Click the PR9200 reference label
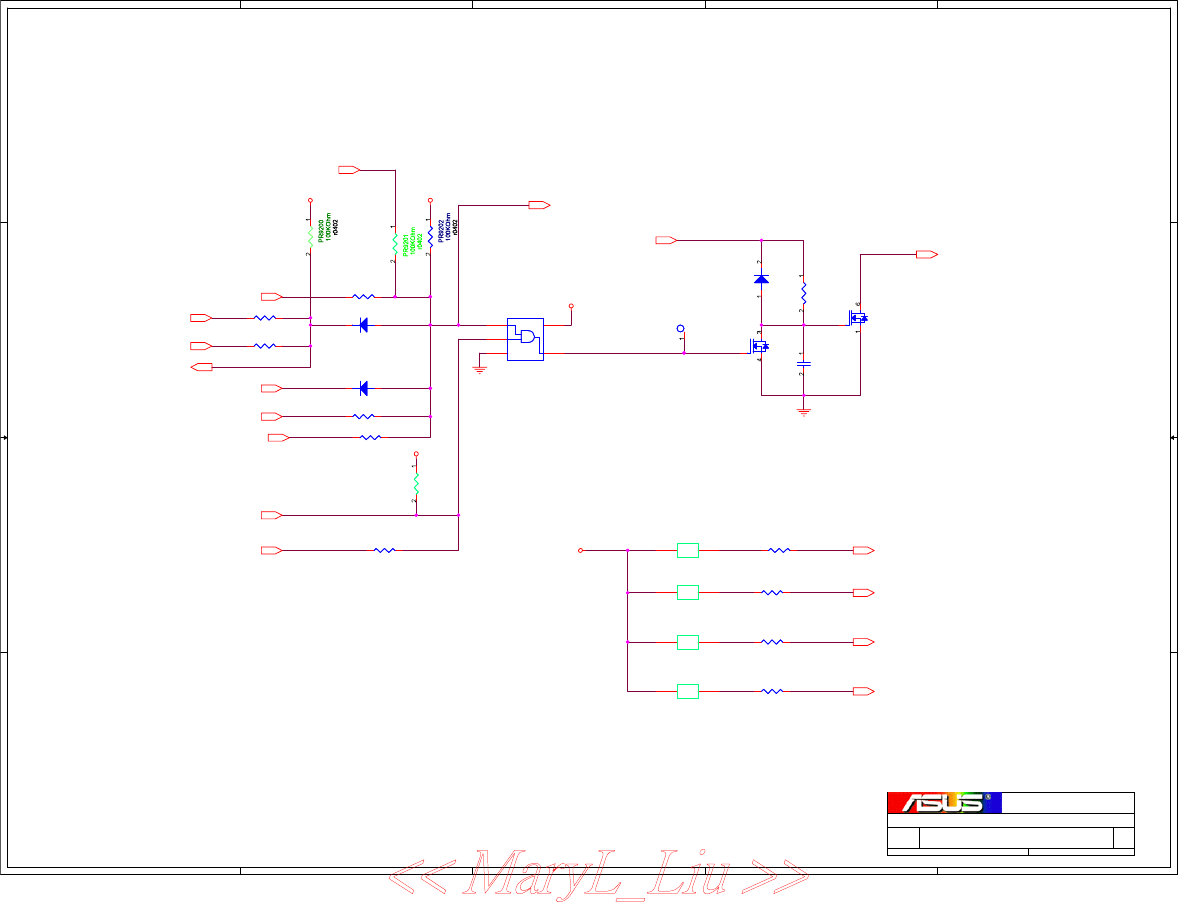 pyautogui.click(x=322, y=231)
